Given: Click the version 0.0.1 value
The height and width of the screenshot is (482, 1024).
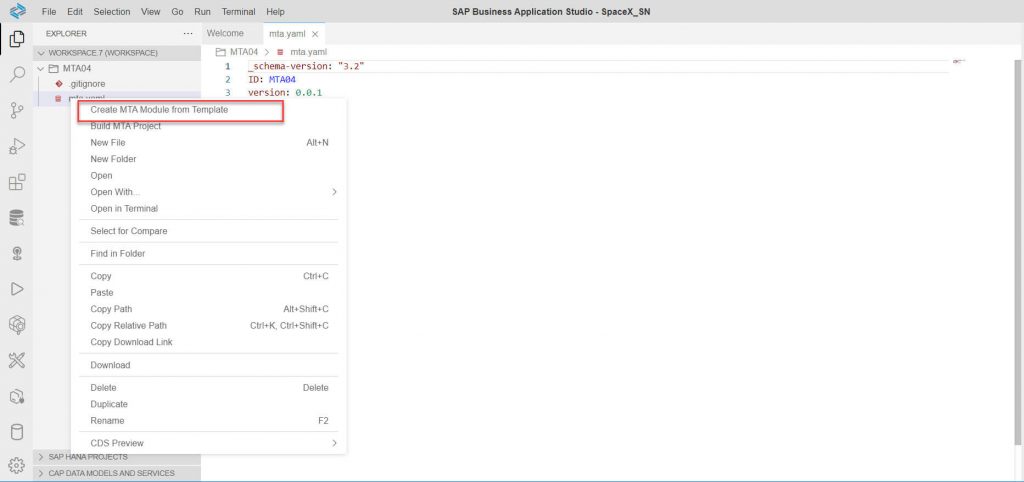Looking at the screenshot, I should coord(309,93).
